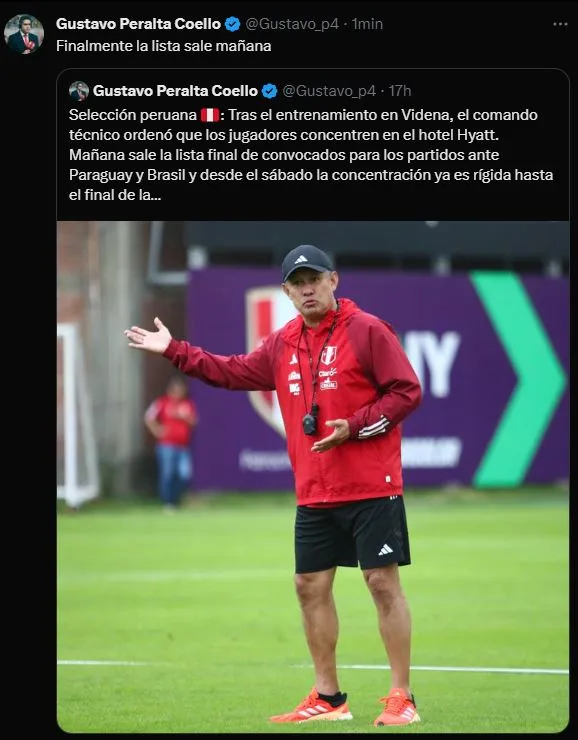Click the green chevron on the purple banner in the photo
This screenshot has width=578, height=740.
pos(519,379)
